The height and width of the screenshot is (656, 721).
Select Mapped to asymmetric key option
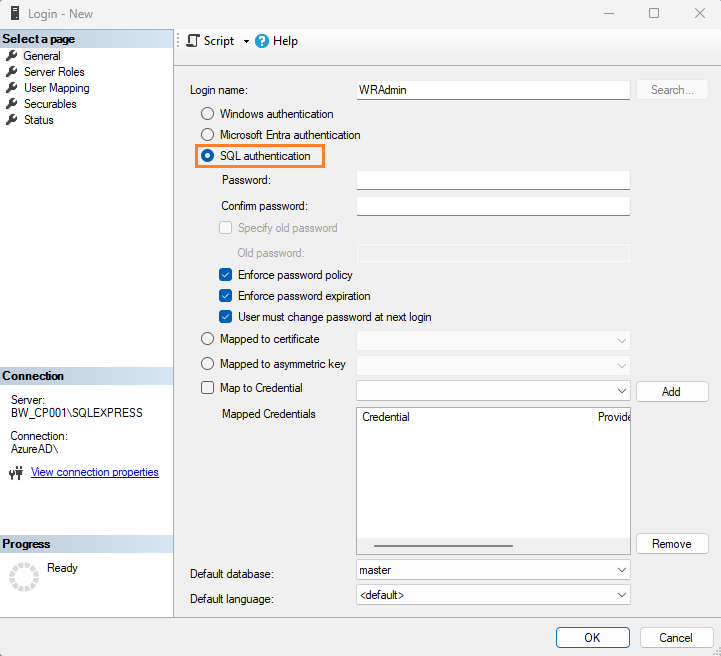click(x=207, y=364)
